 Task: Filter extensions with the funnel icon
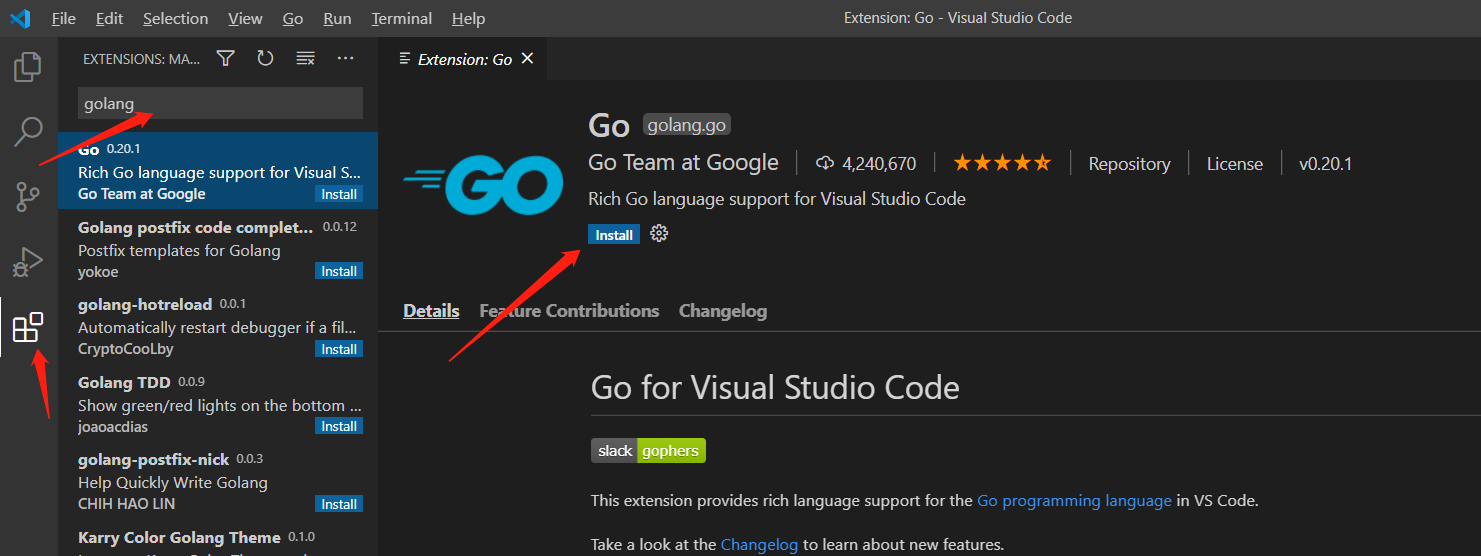[226, 59]
